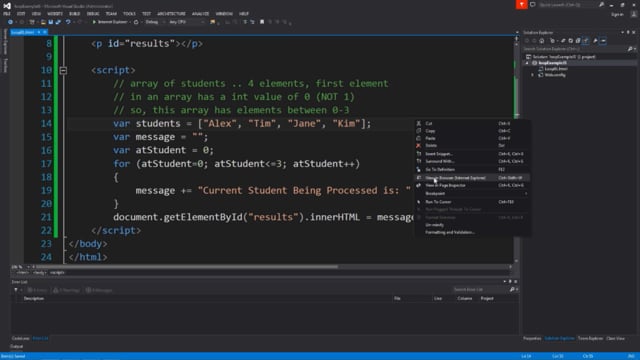Screen dimensions: 640x360
Task: Click Sign in link
Action: click(x=618, y=14)
